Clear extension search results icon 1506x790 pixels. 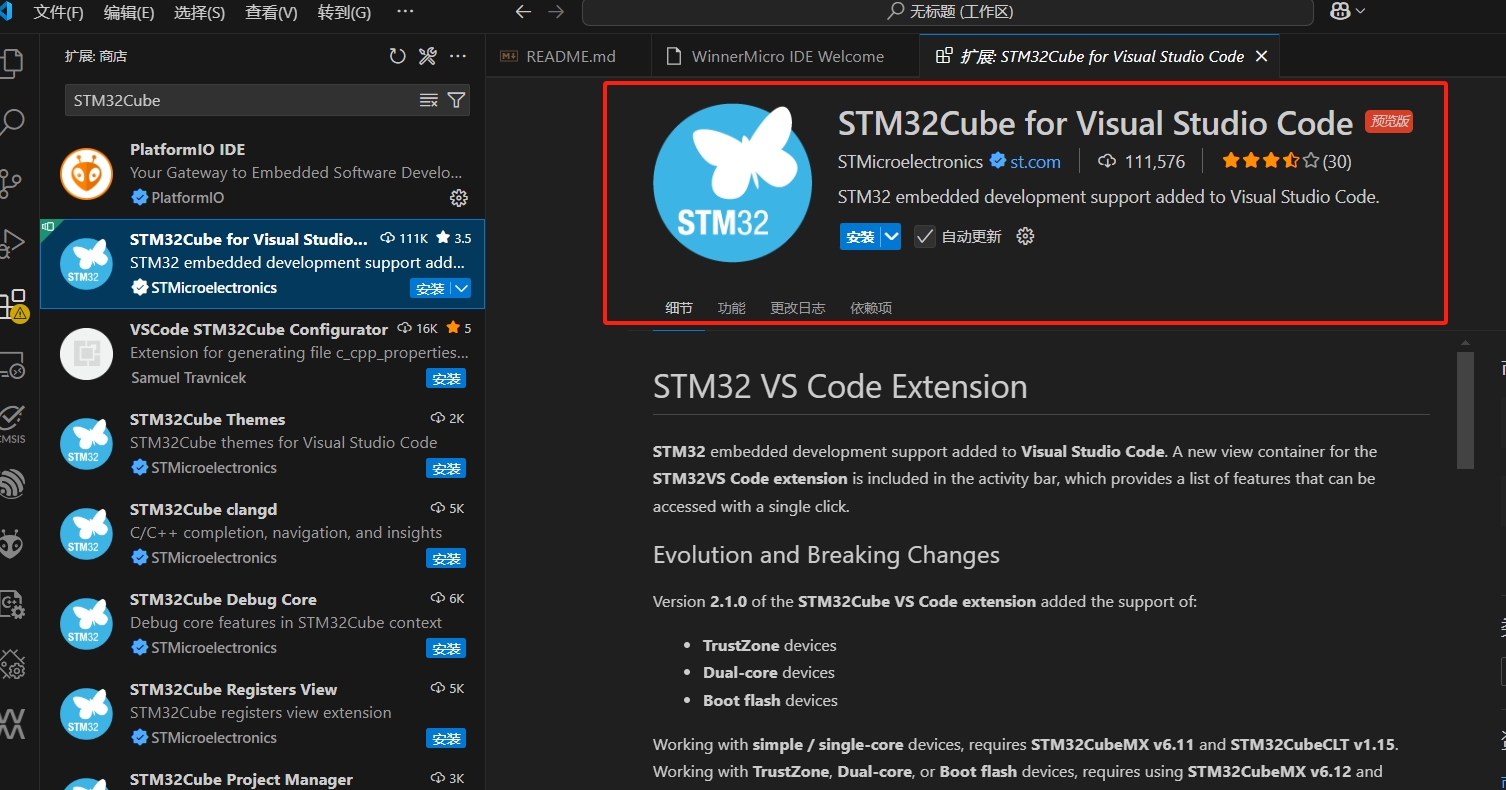tap(428, 100)
